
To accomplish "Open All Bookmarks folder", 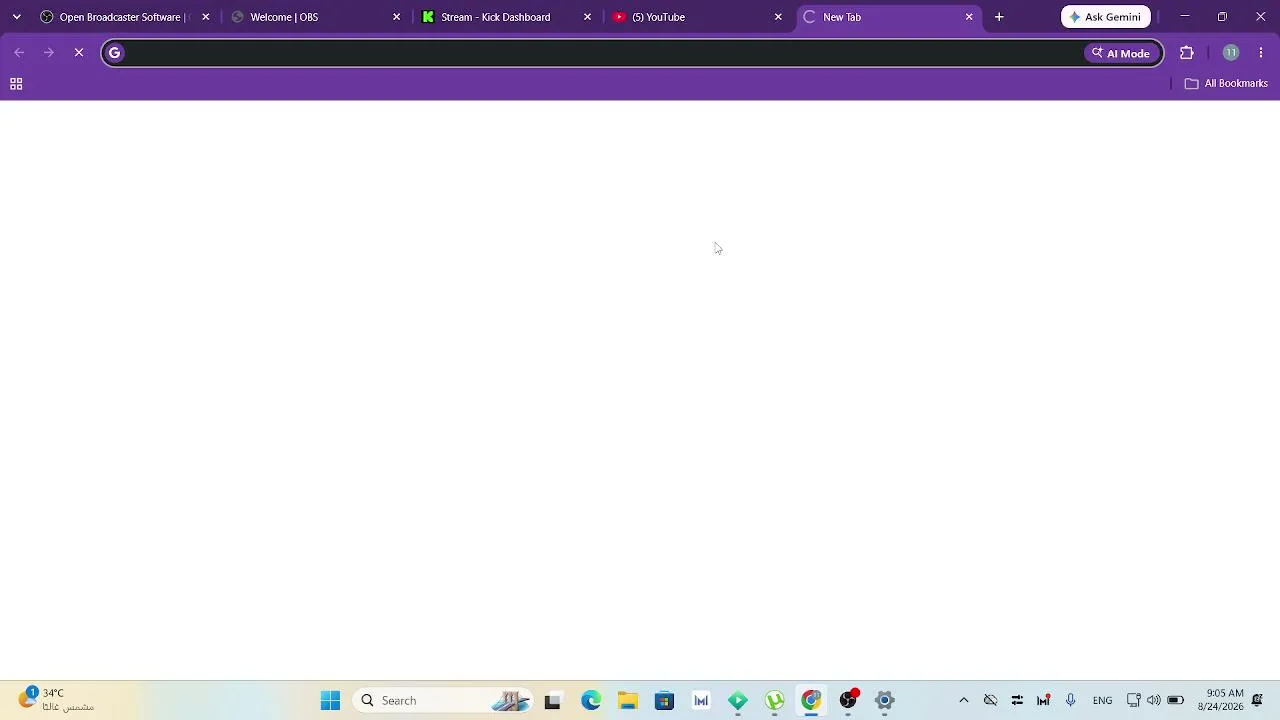I will coord(1226,83).
